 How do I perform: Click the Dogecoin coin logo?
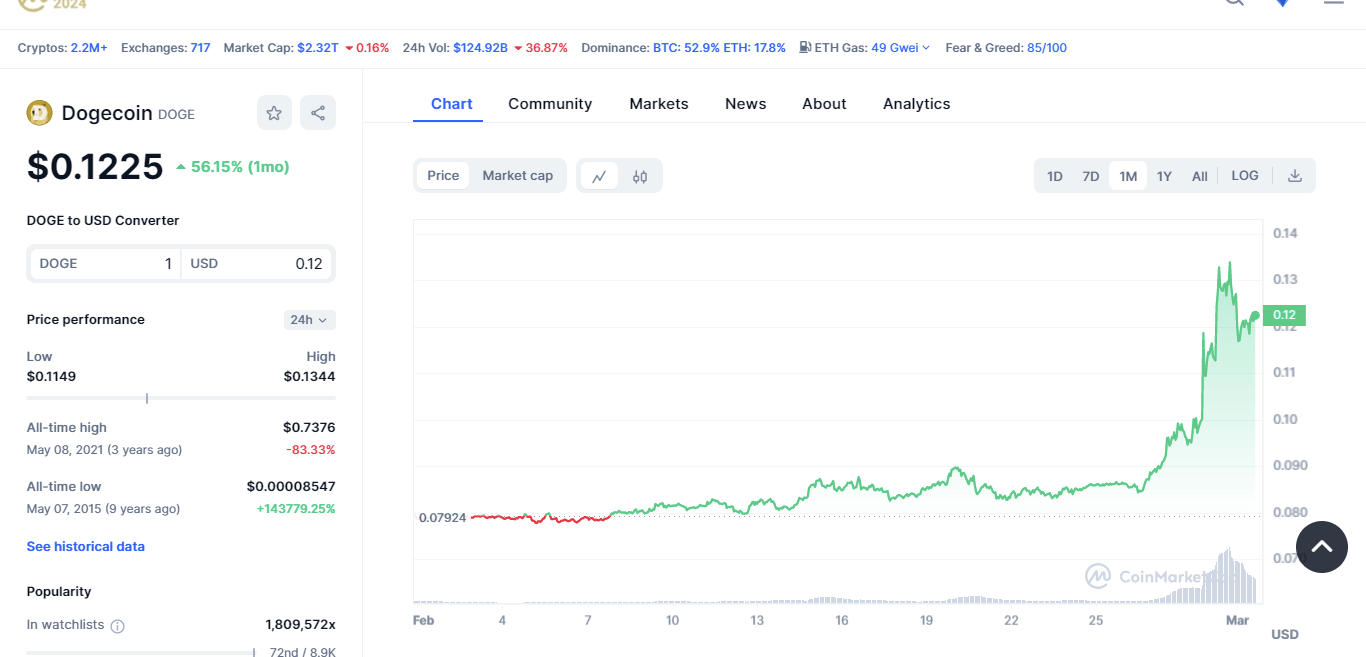(x=39, y=113)
